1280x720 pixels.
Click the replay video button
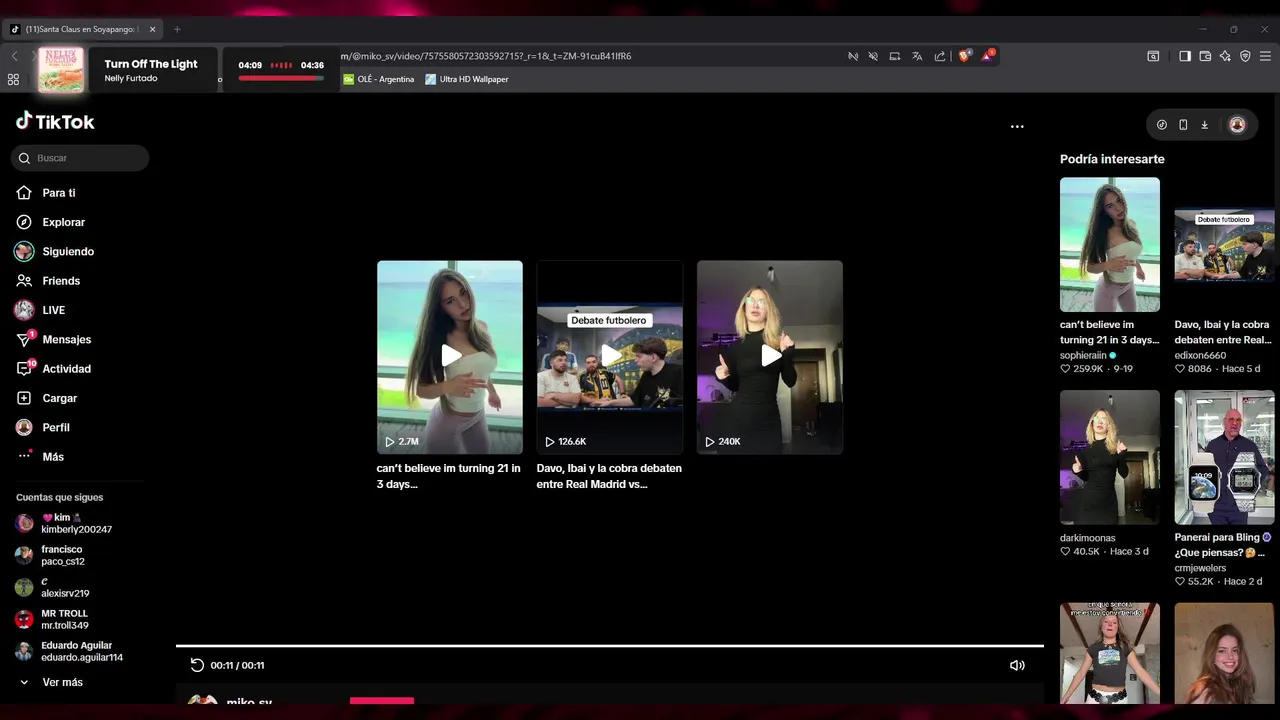coord(197,665)
